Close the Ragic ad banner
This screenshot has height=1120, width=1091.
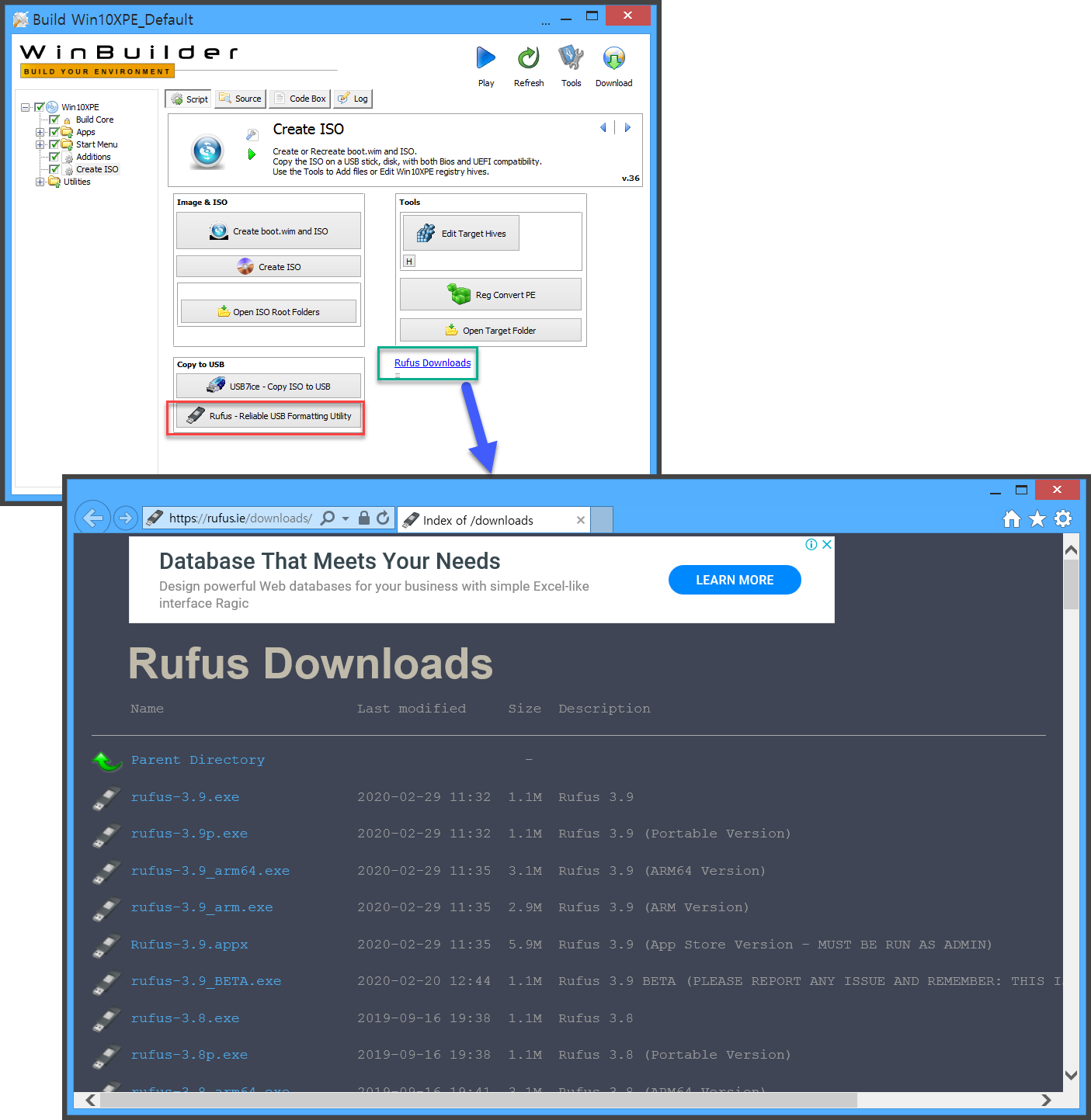[827, 544]
